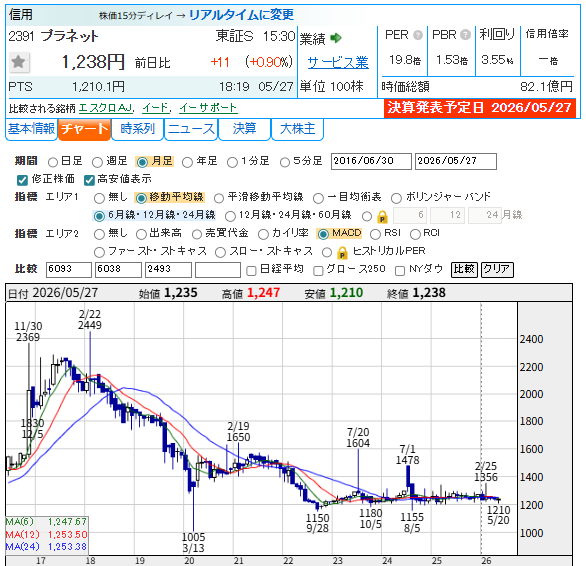Select the ボリンジャーバンド indicator
This screenshot has height=566, width=586.
point(396,198)
